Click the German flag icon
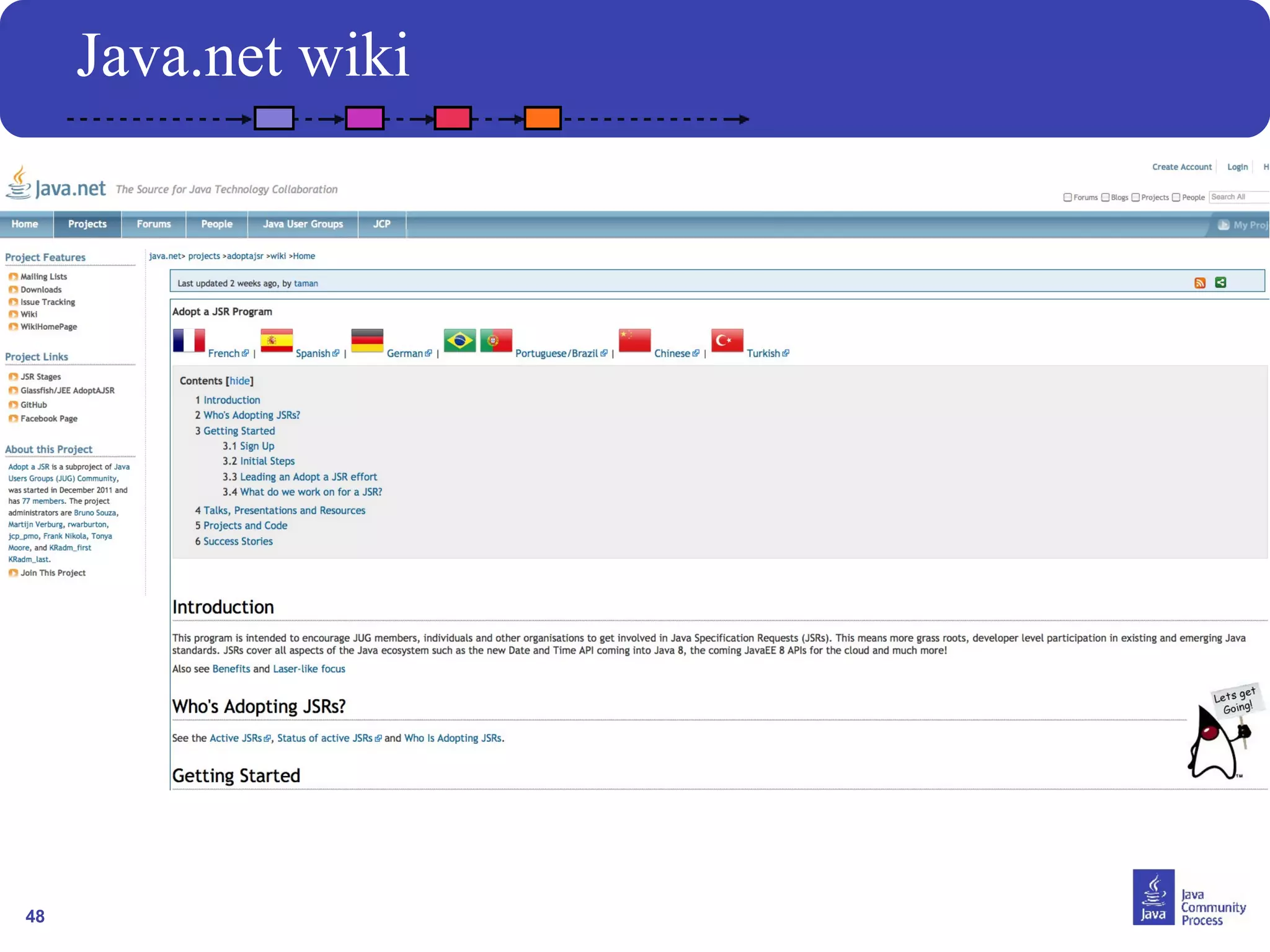This screenshot has width=1270, height=952. 367,340
